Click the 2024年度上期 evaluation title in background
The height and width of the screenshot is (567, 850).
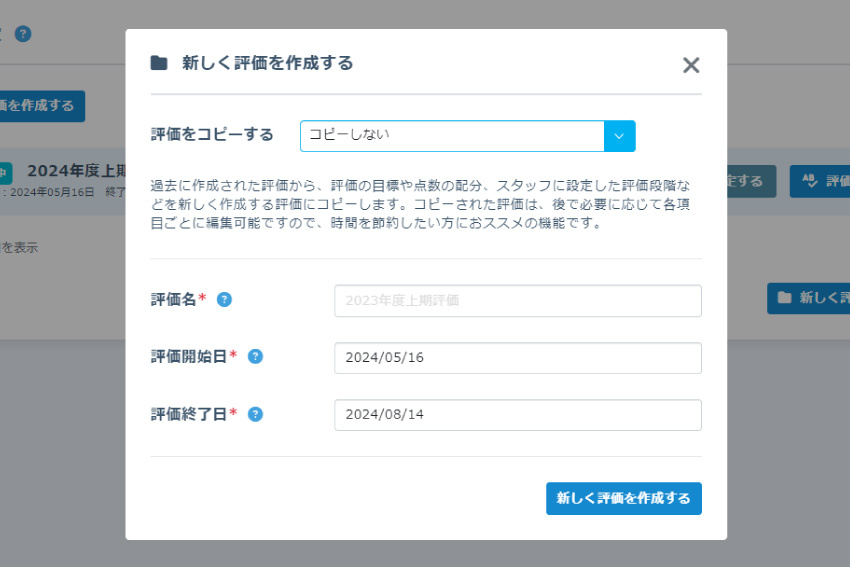[76, 171]
